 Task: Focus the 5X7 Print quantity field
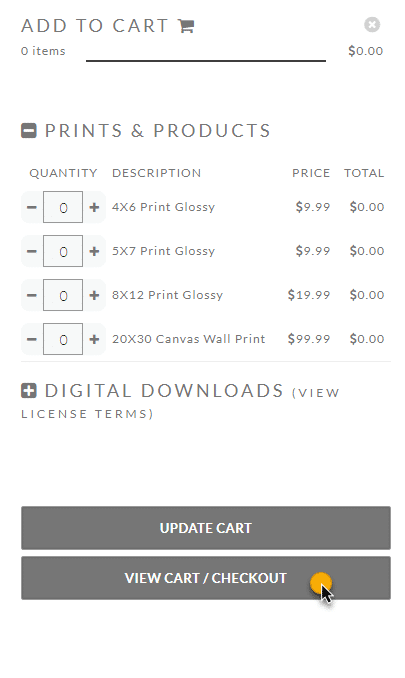(63, 251)
